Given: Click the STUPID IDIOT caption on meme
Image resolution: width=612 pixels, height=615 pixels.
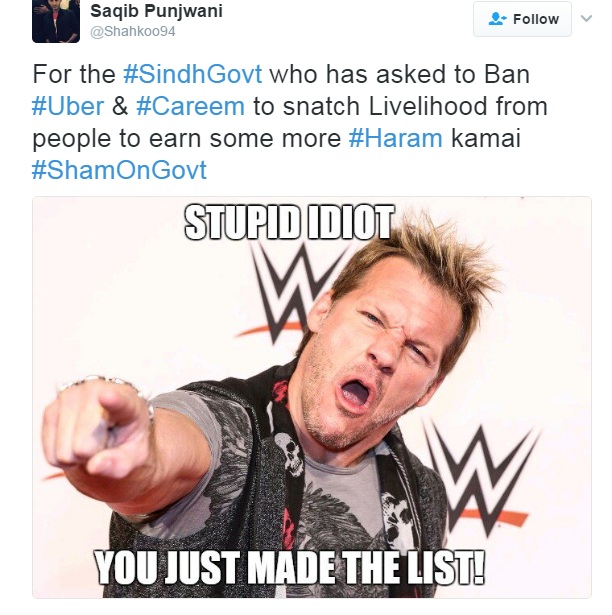Looking at the screenshot, I should [290, 222].
